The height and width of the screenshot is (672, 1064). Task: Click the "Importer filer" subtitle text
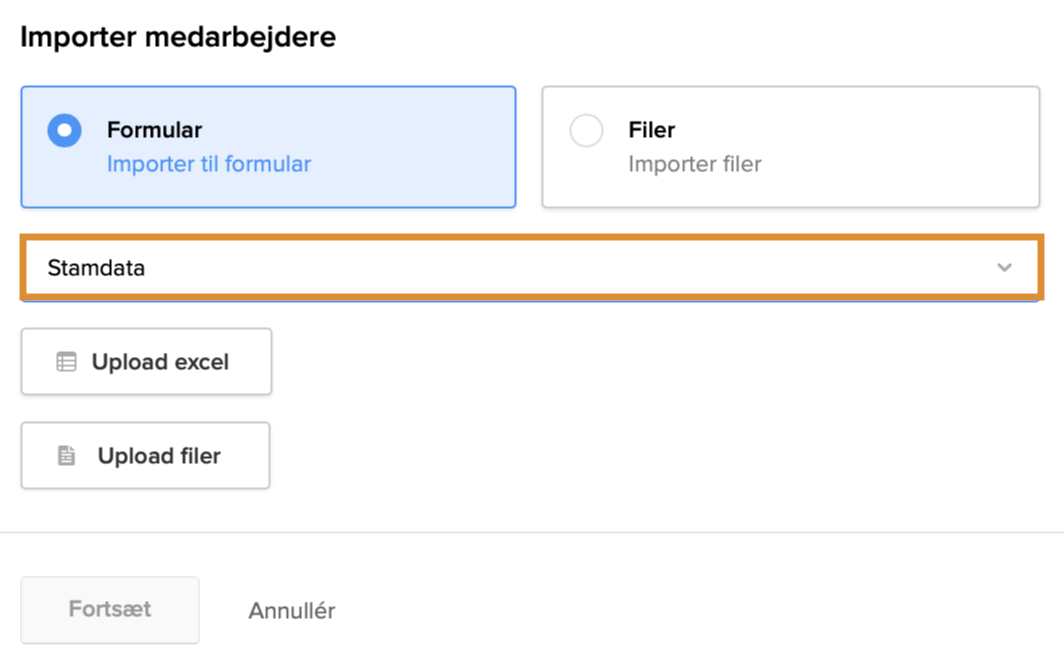[694, 164]
